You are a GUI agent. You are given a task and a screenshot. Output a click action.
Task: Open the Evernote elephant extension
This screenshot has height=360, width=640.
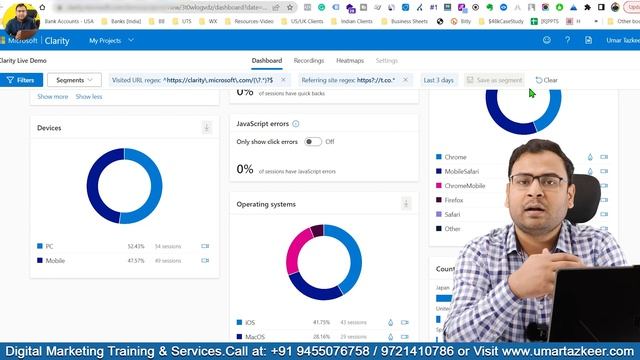pos(490,7)
